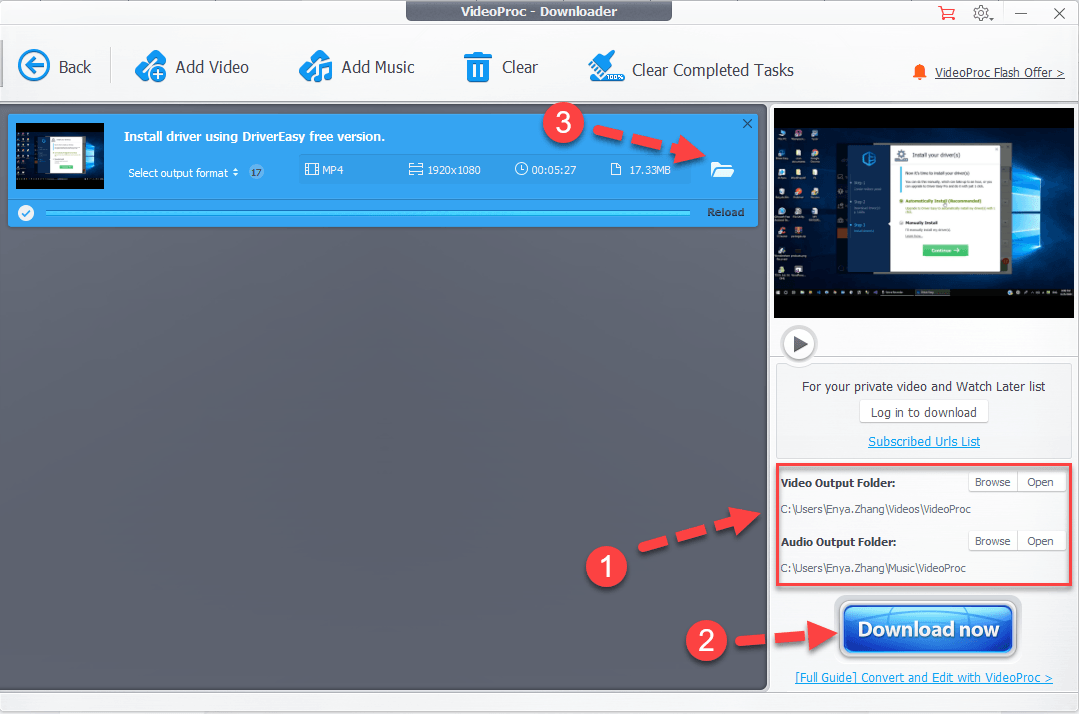Open the settings gear in title bar
This screenshot has width=1079, height=714.
[982, 13]
